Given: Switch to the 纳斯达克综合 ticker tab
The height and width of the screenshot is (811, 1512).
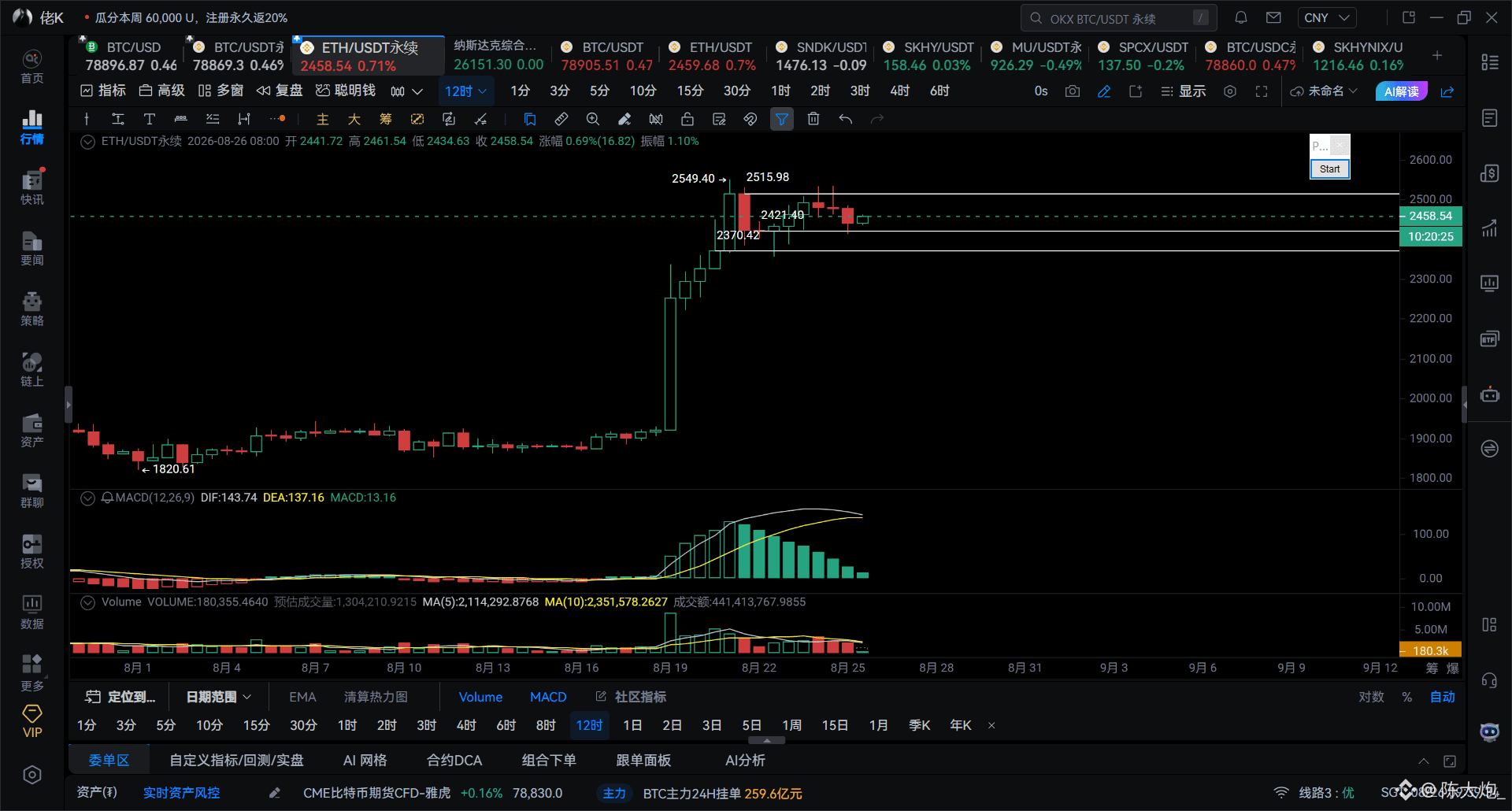Looking at the screenshot, I should pos(498,56).
